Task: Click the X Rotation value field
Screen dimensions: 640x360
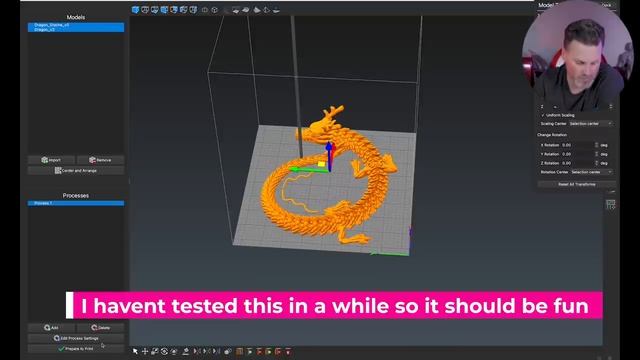Action: [577, 145]
